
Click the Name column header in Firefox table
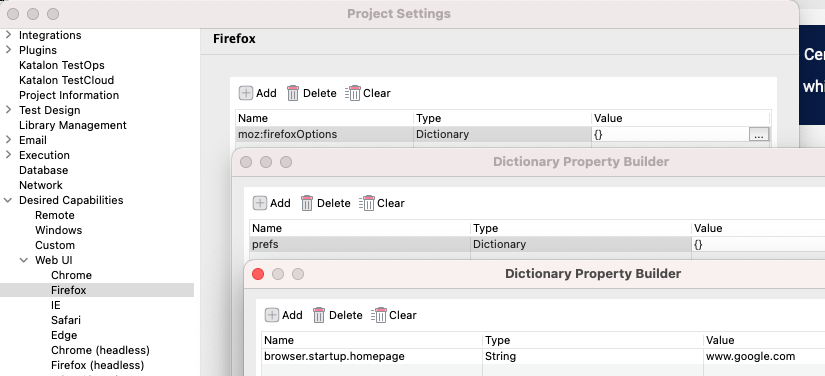[325, 118]
